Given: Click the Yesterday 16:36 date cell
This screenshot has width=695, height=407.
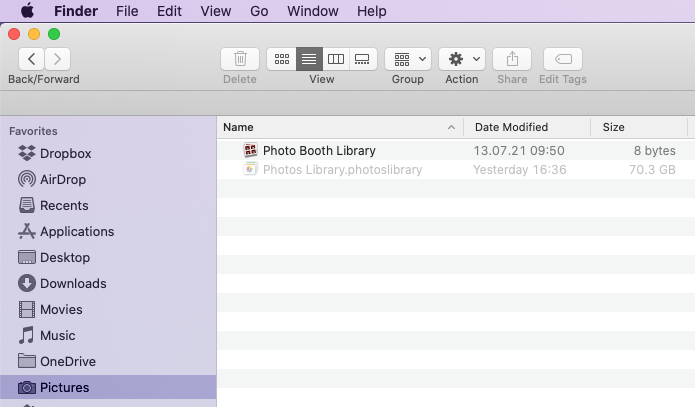Looking at the screenshot, I should click(x=519, y=170).
